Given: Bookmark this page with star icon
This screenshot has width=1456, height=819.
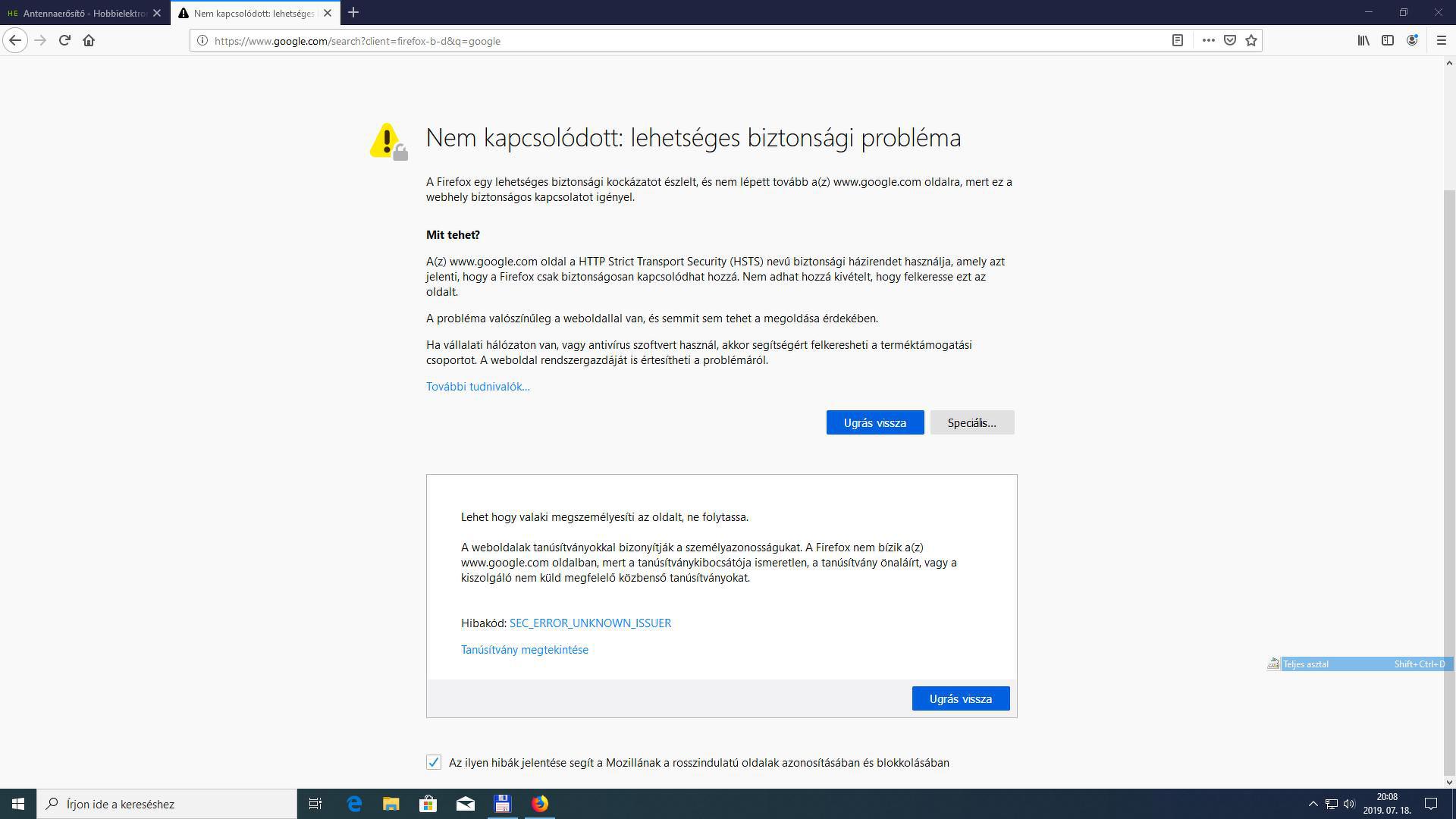Looking at the screenshot, I should click(x=1251, y=40).
